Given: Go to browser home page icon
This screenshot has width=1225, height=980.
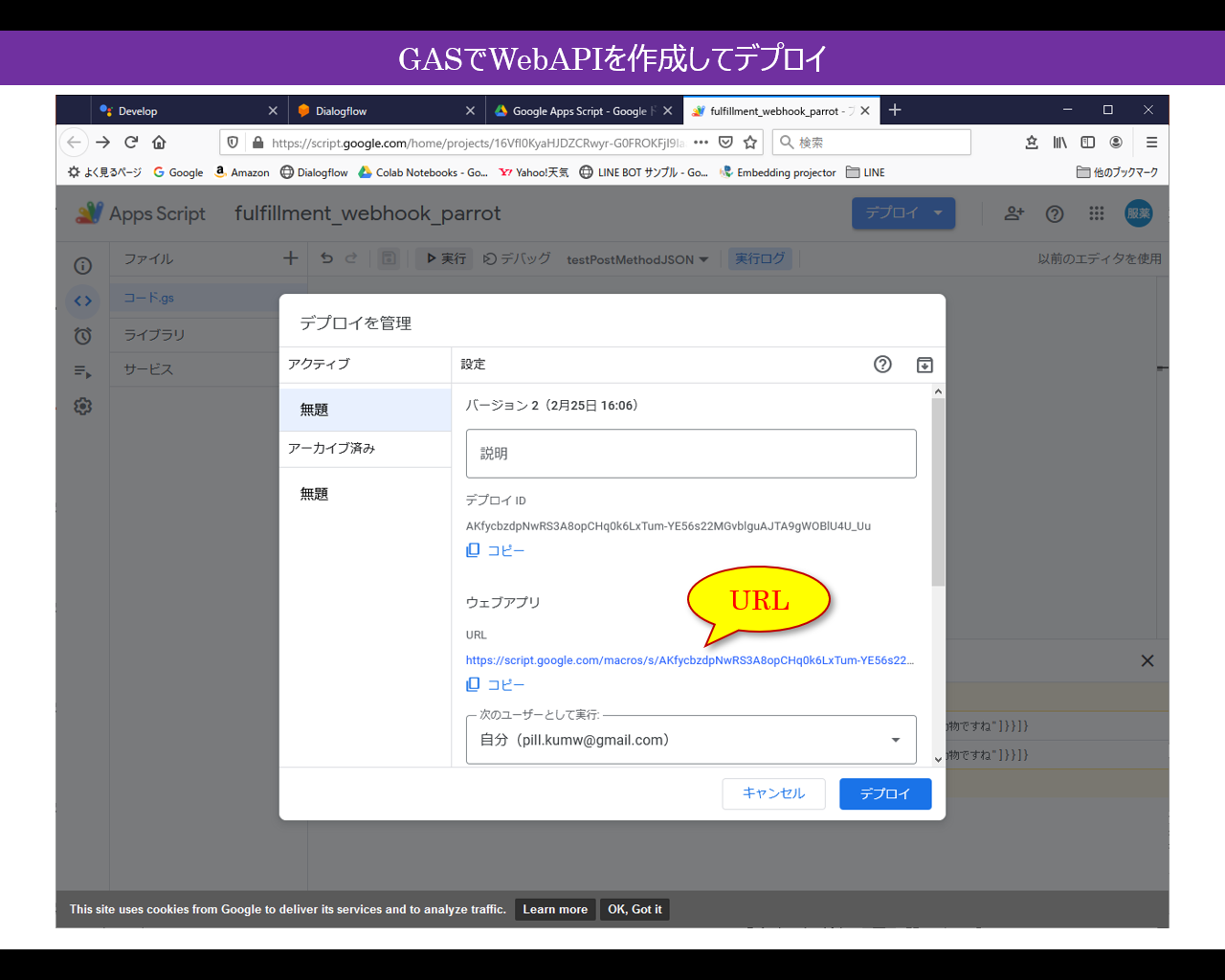Looking at the screenshot, I should [159, 143].
